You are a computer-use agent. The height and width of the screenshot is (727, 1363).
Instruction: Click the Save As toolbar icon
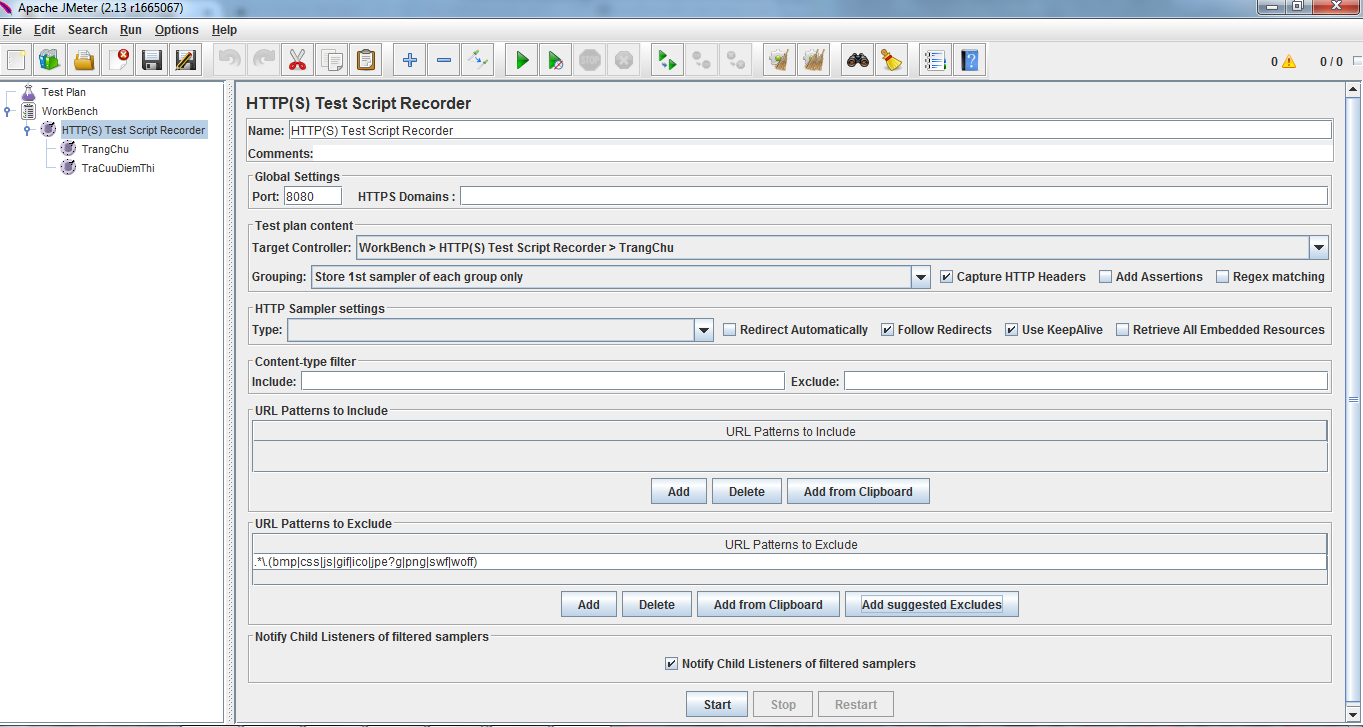[186, 60]
